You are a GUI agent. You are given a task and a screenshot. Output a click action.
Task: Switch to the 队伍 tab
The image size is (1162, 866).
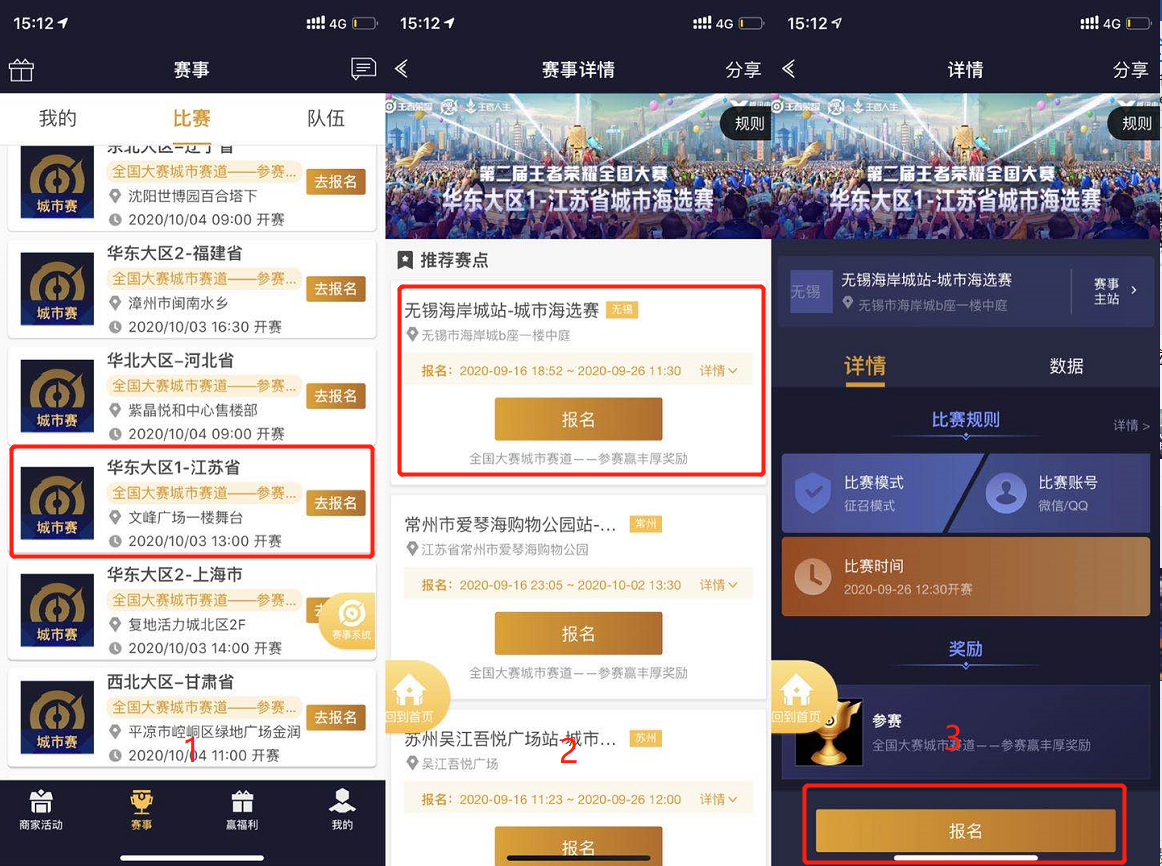click(326, 119)
